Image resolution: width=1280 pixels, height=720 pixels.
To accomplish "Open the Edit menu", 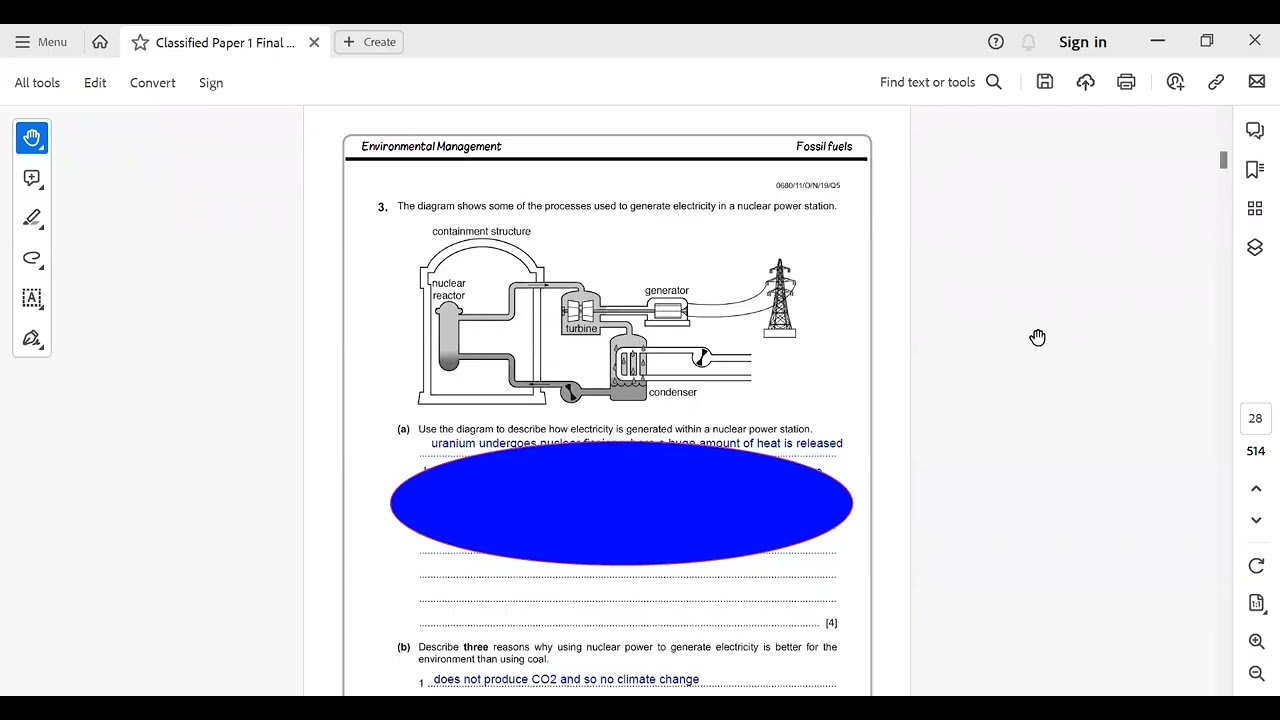I will pos(95,83).
